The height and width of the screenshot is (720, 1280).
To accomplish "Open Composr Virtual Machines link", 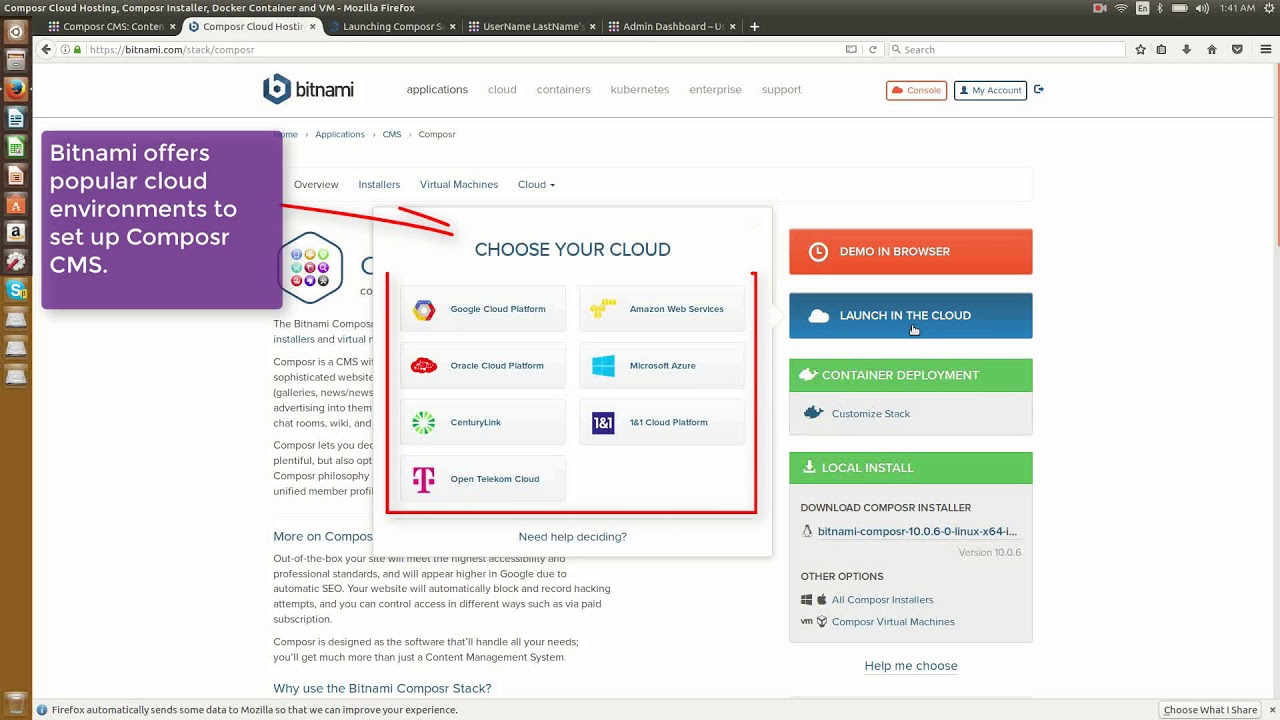I will pos(893,622).
